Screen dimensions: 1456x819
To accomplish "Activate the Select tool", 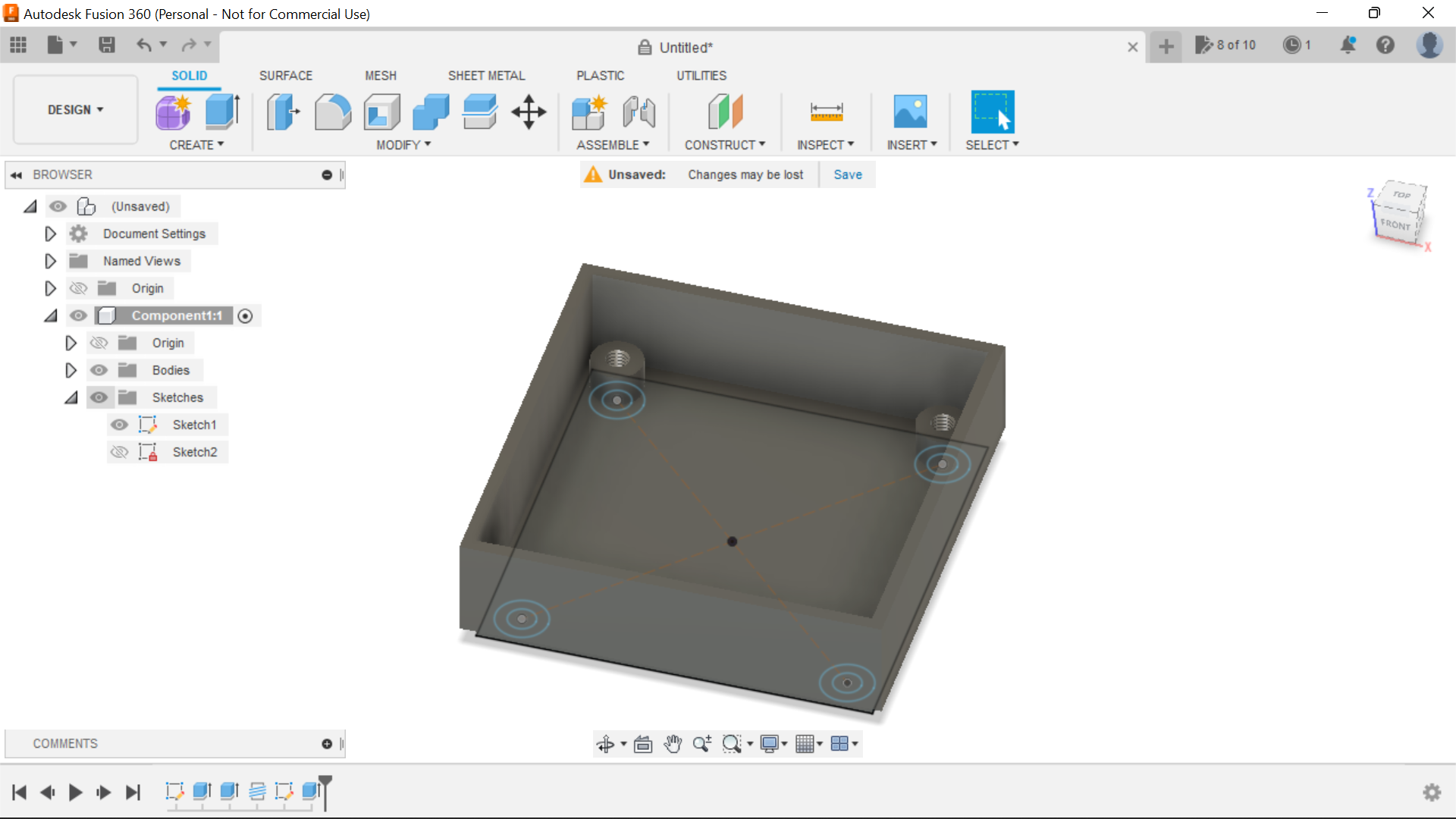I will point(993,112).
